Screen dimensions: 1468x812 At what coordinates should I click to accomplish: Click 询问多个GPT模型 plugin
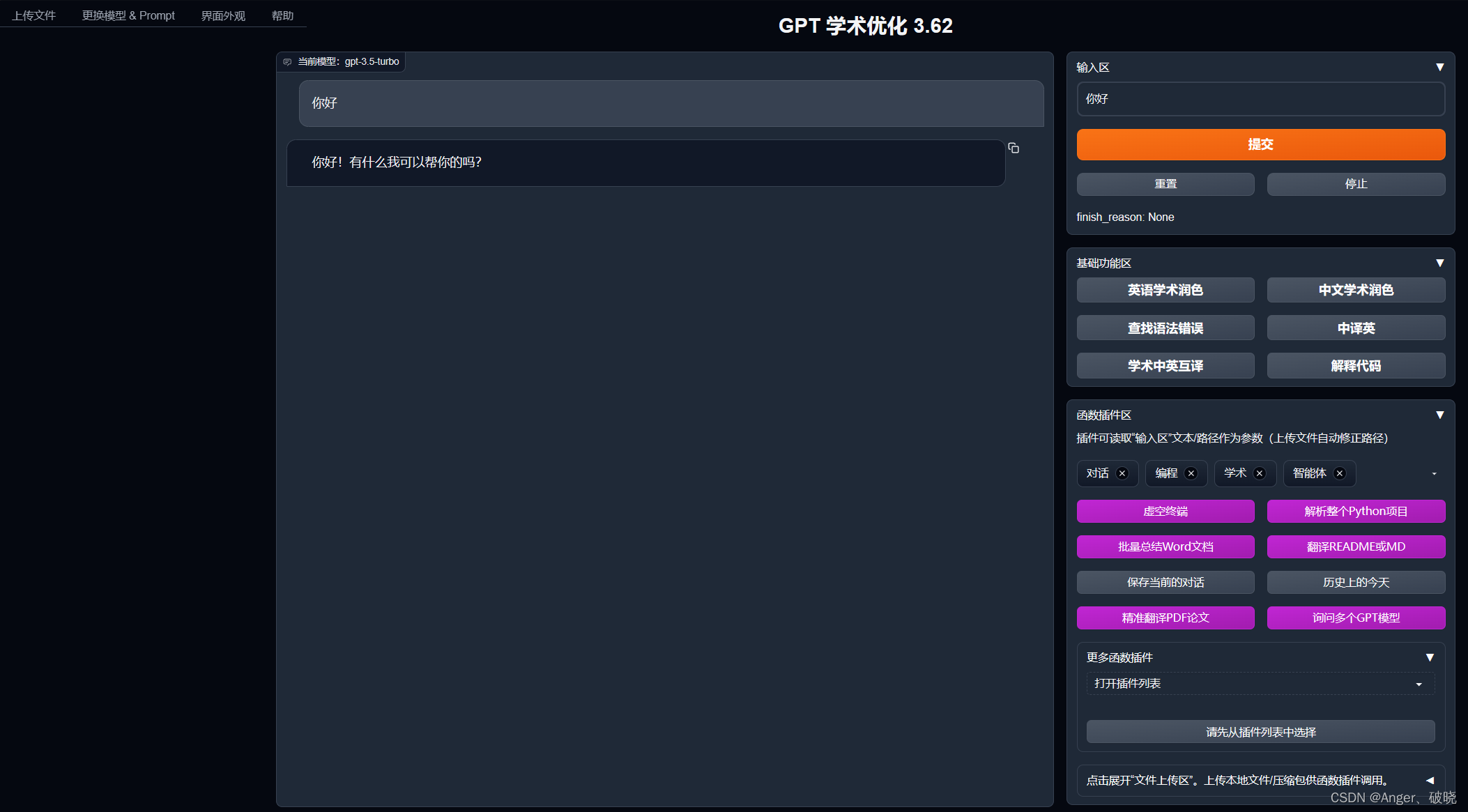1355,618
